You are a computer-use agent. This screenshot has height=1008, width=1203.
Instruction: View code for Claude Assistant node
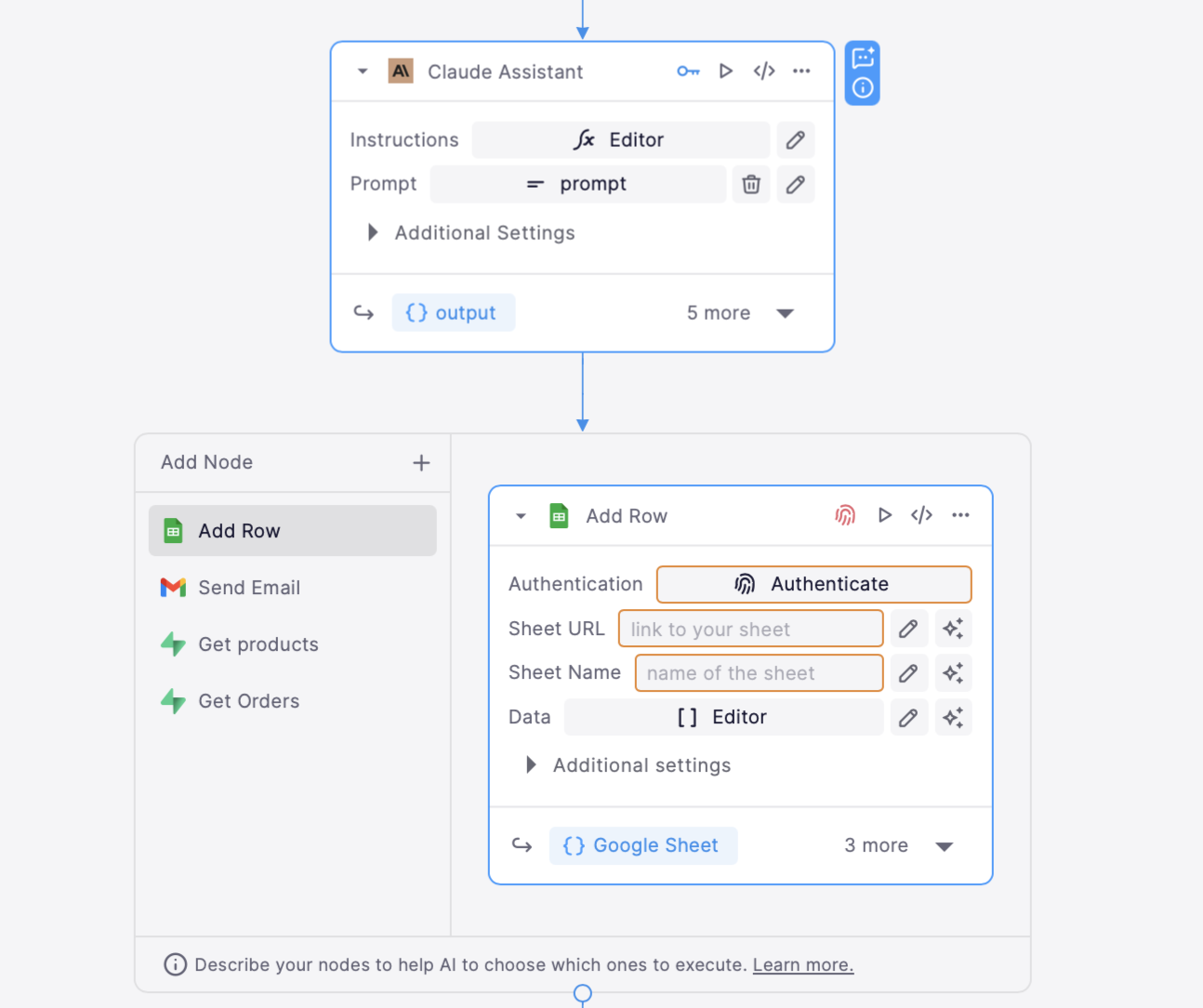coord(764,72)
